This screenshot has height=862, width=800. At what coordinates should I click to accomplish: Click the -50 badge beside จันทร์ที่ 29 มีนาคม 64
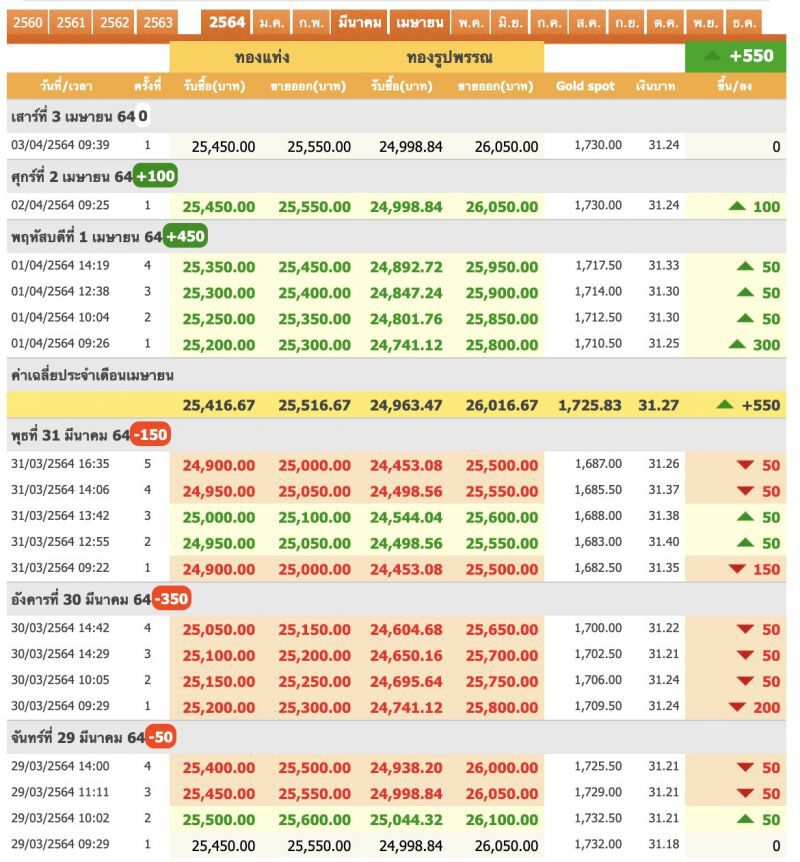[161, 737]
